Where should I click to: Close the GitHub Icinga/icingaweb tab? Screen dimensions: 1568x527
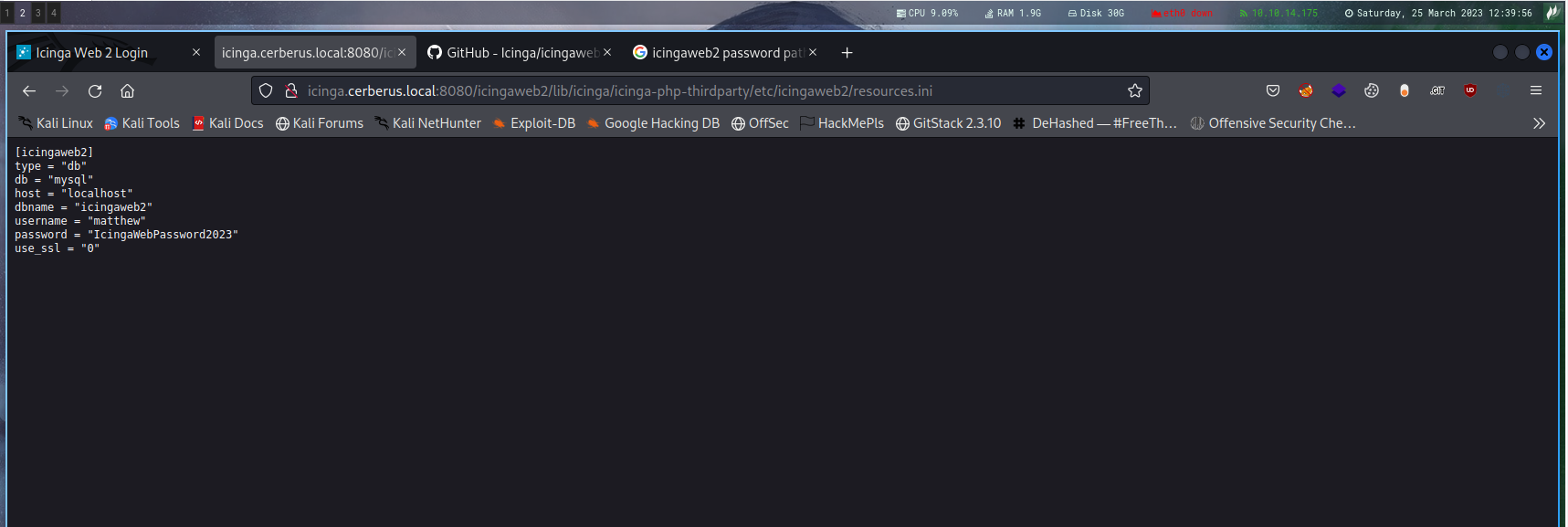[607, 52]
